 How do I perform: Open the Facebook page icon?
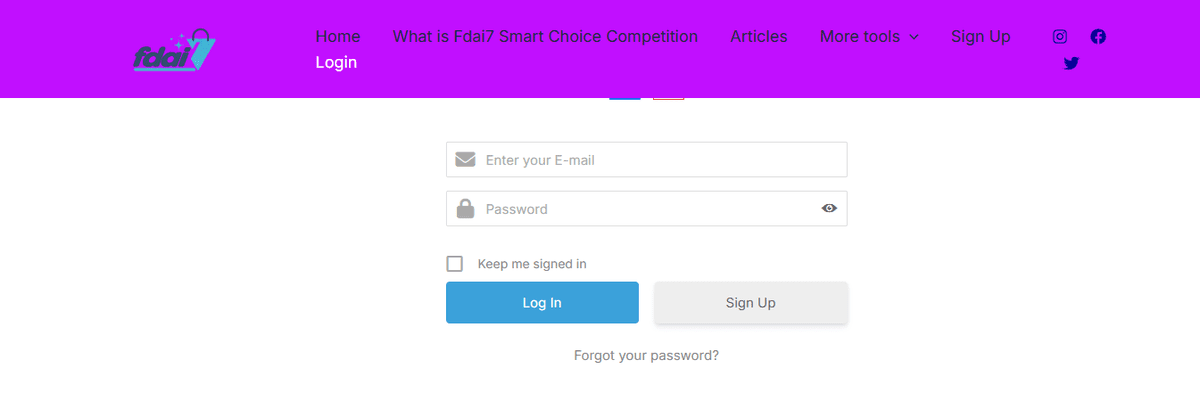(x=1098, y=37)
